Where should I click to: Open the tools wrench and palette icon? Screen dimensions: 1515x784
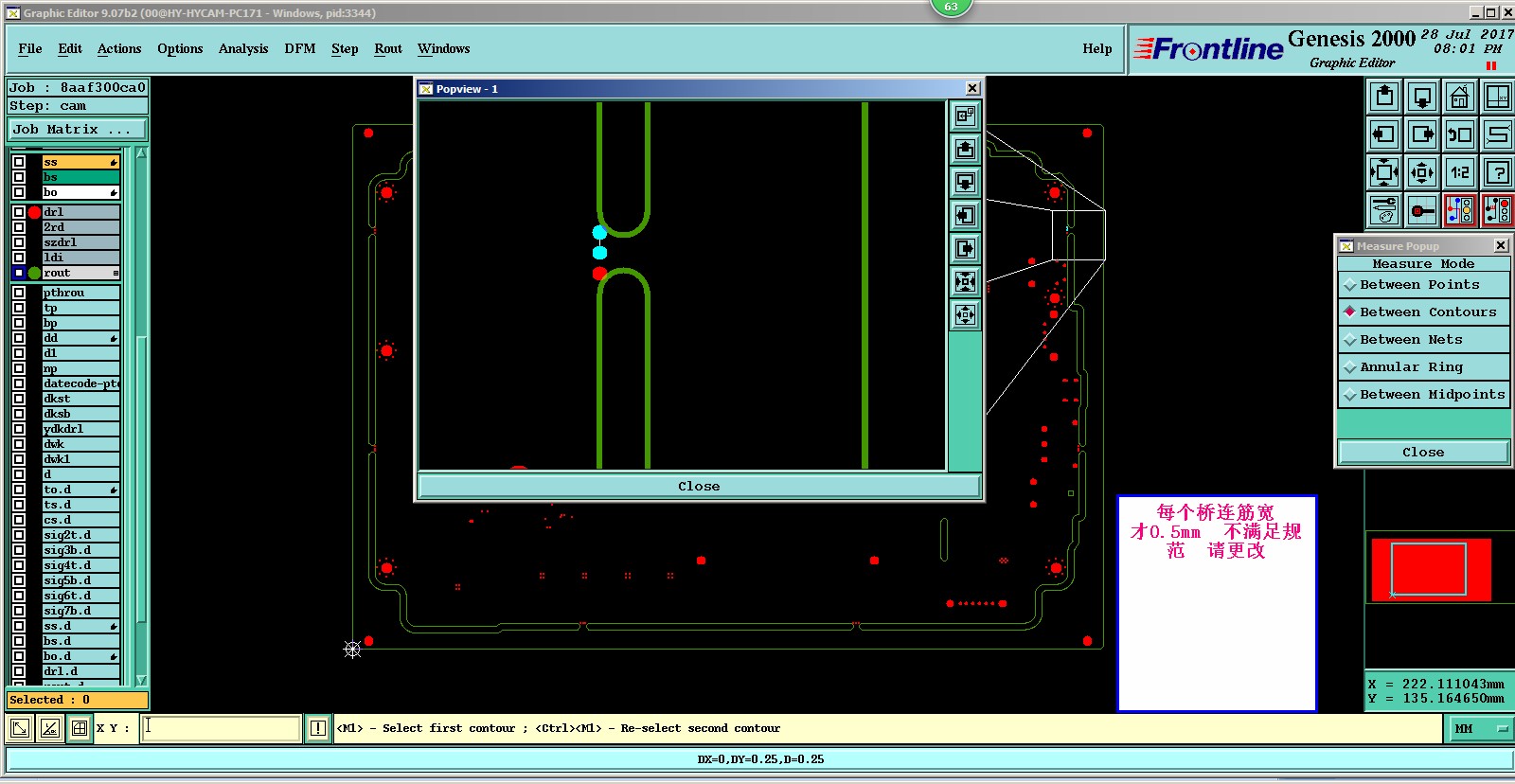click(x=1384, y=210)
